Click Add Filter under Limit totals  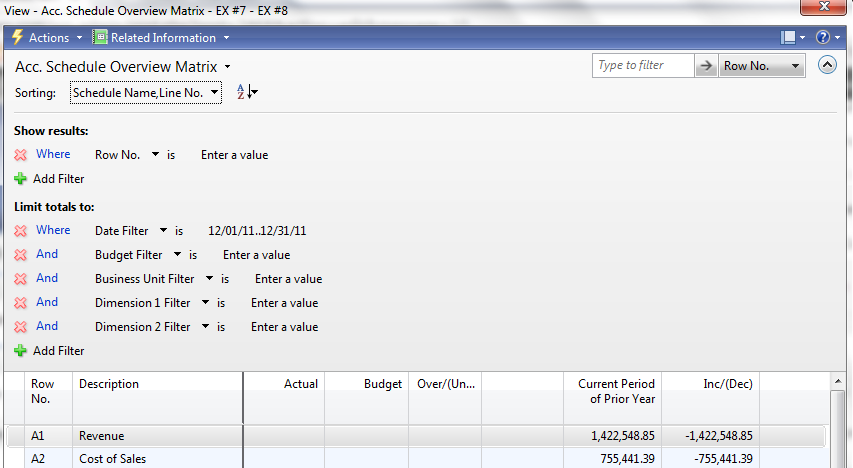58,351
